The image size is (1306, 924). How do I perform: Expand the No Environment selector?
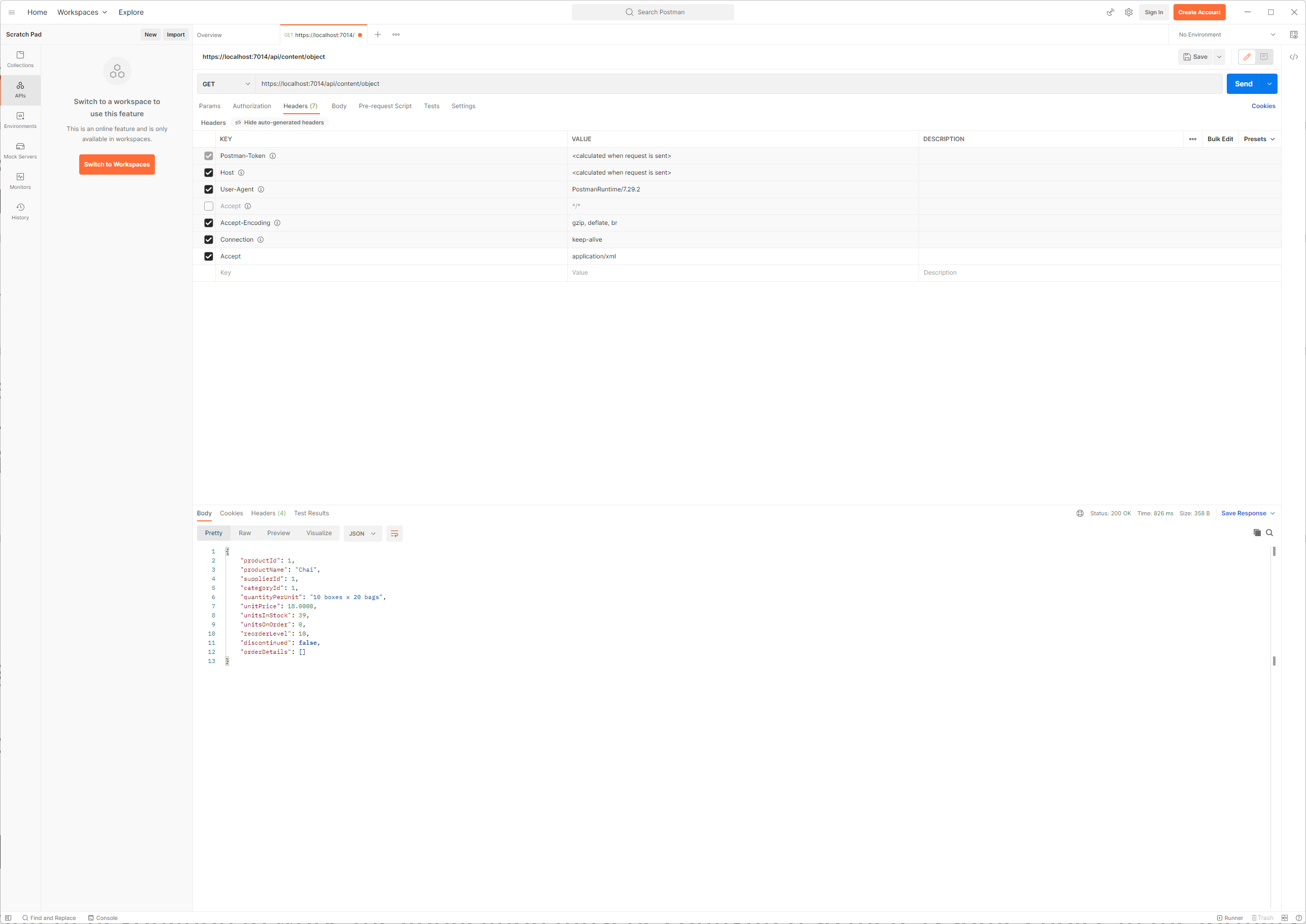tap(1226, 35)
